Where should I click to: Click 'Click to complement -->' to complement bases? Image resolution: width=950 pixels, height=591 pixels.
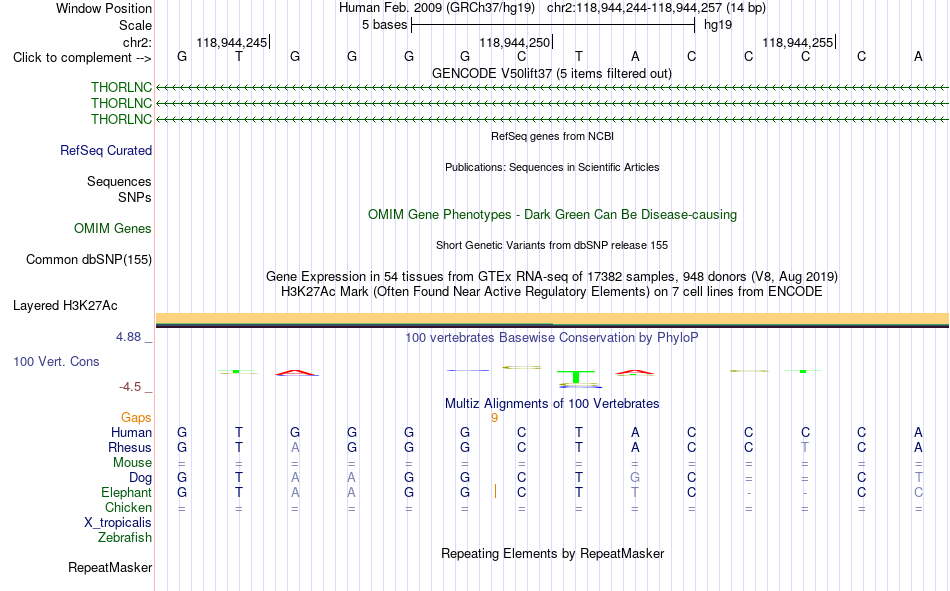(x=82, y=58)
